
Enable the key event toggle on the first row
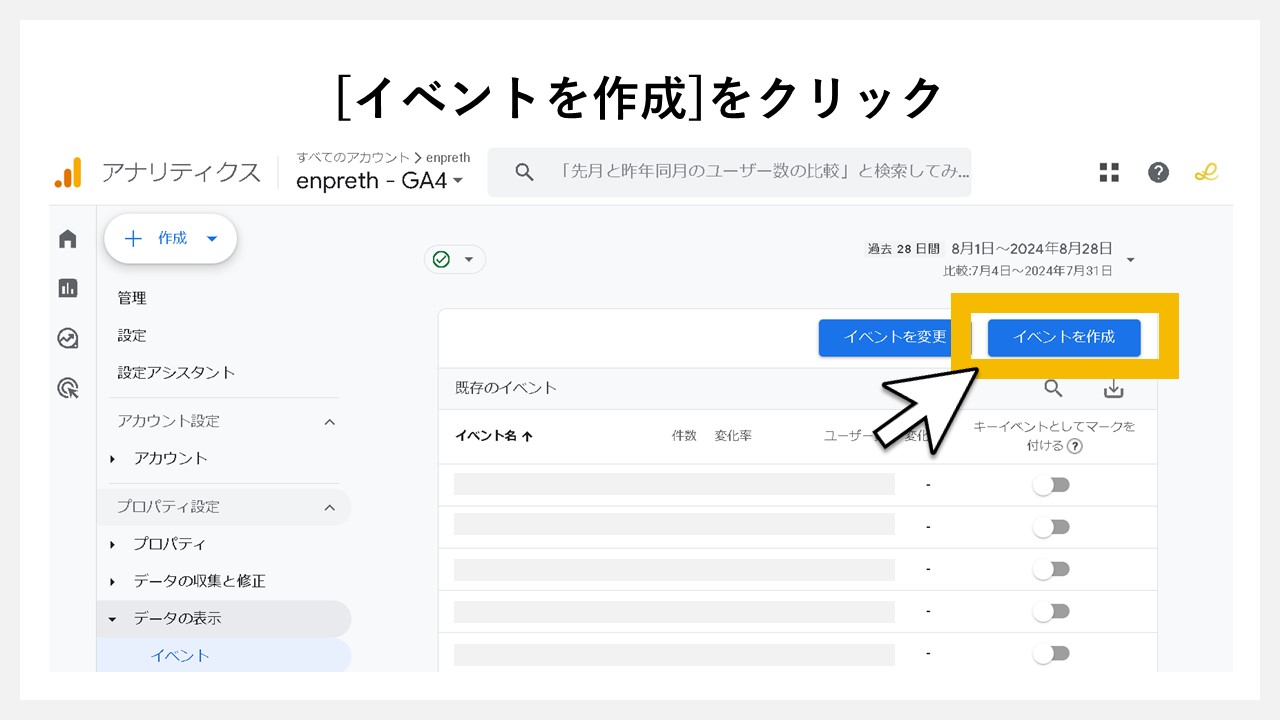[x=1051, y=484]
